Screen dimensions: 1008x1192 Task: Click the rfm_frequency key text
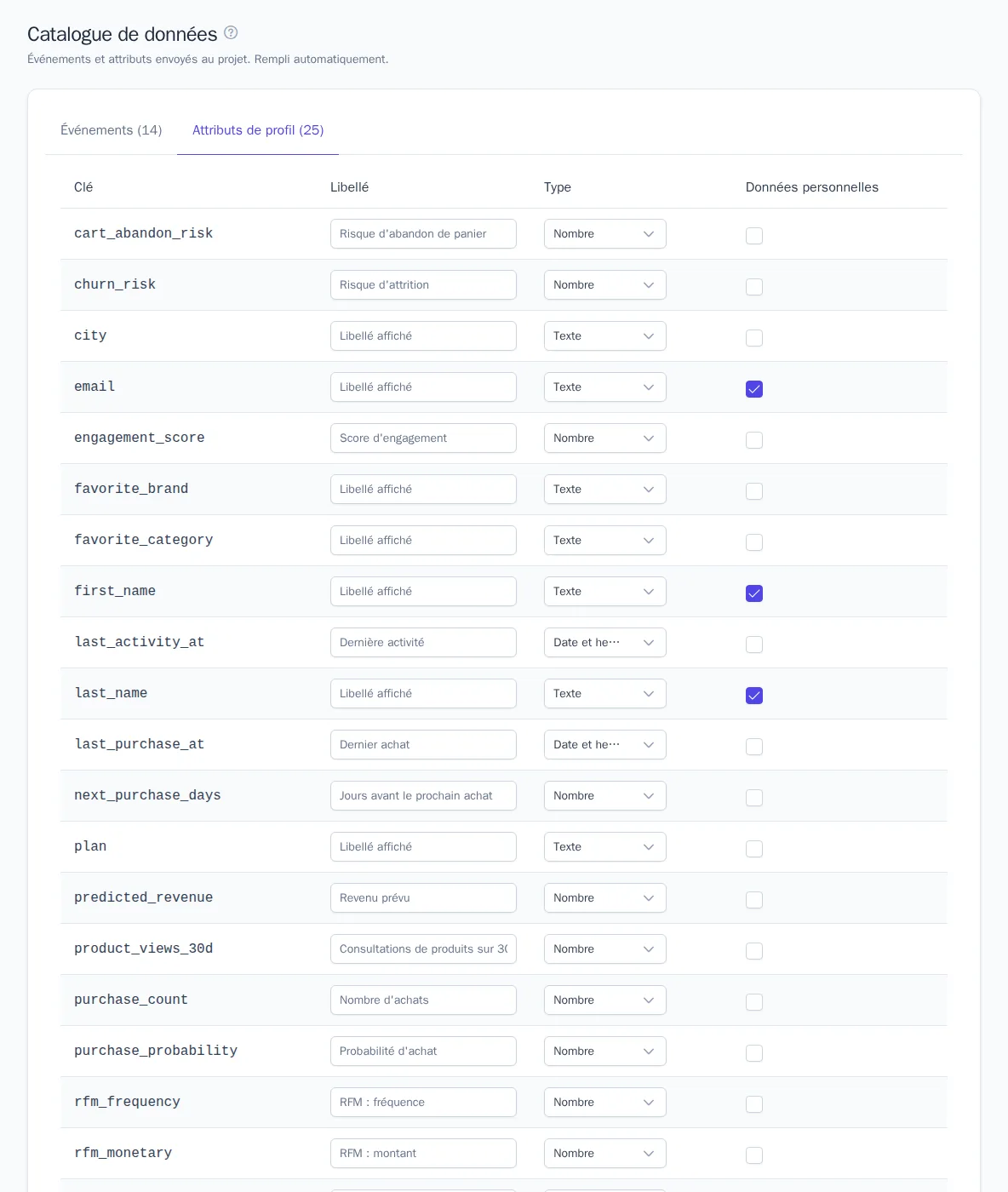[127, 1102]
